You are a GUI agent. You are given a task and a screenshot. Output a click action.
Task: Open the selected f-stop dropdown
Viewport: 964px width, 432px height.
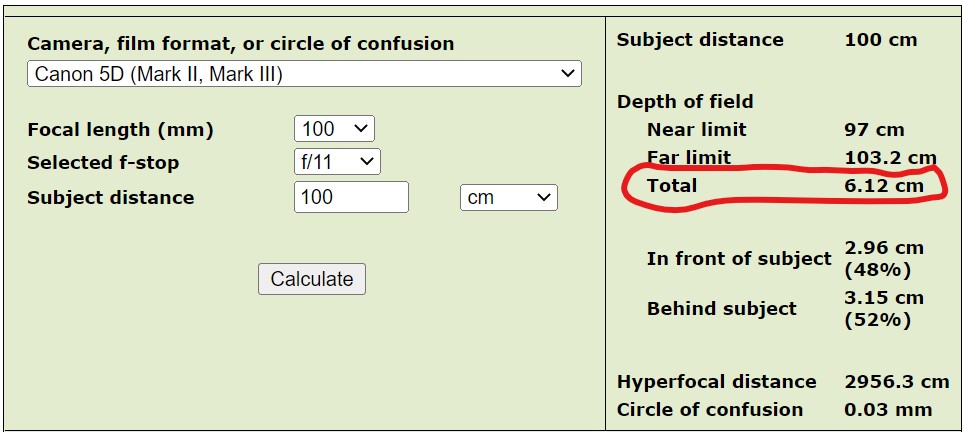pyautogui.click(x=337, y=162)
